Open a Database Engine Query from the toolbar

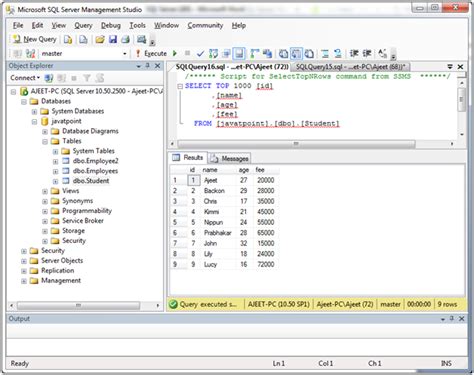pos(68,39)
